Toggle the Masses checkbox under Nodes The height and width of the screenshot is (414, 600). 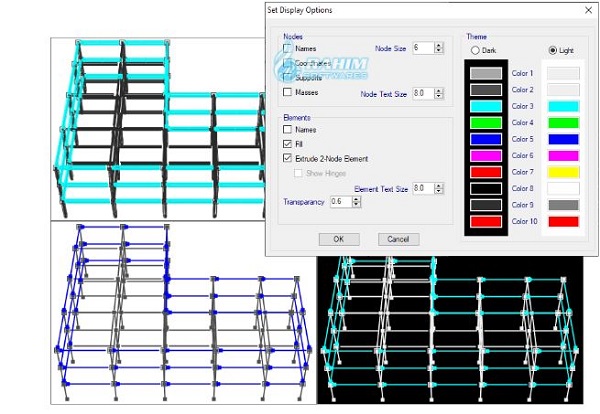(288, 93)
